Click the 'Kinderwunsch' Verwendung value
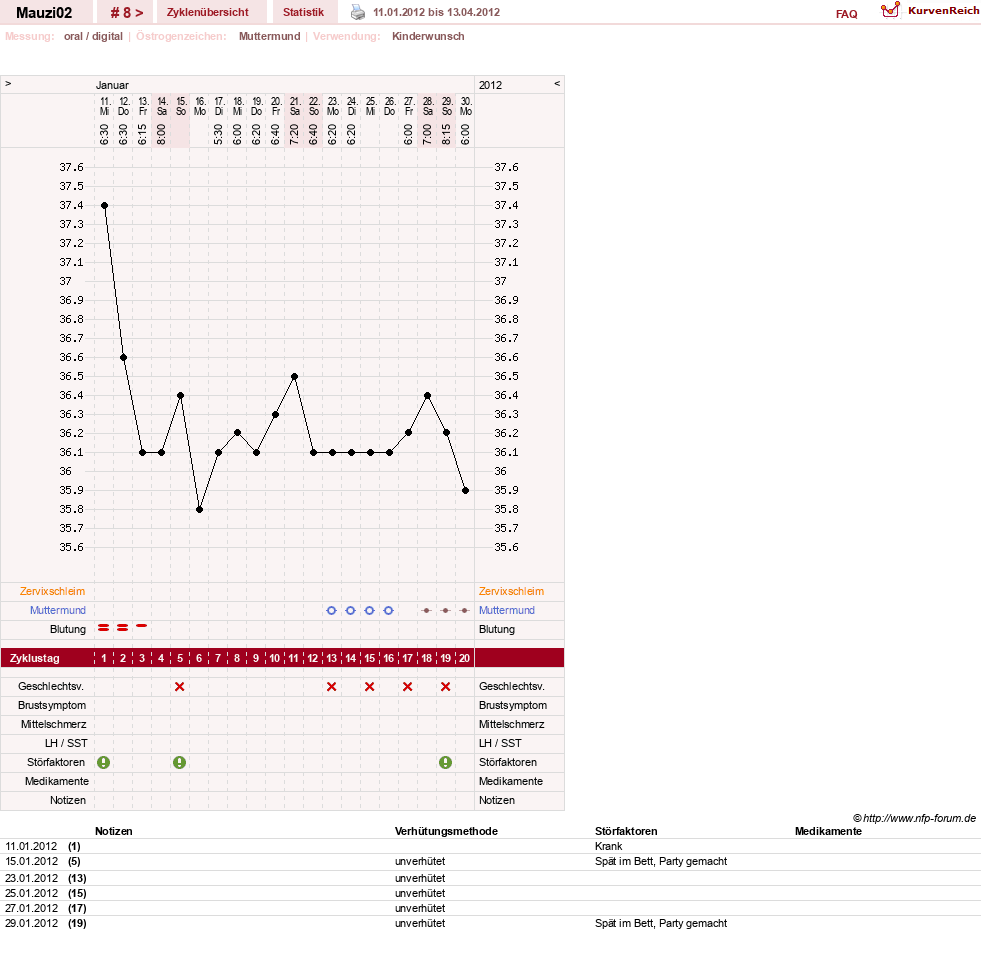 (428, 36)
